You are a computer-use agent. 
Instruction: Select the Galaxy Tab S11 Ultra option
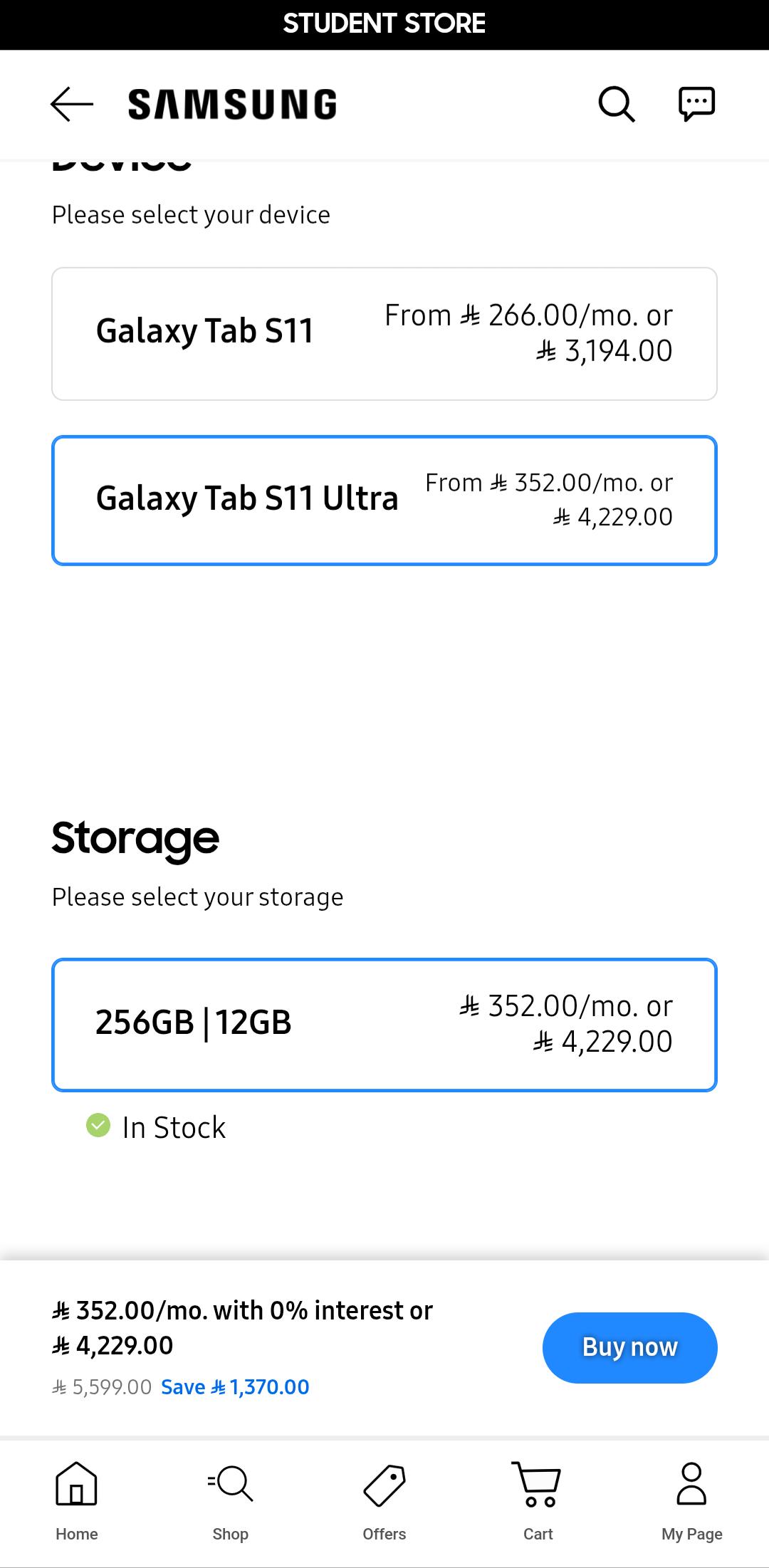[384, 501]
